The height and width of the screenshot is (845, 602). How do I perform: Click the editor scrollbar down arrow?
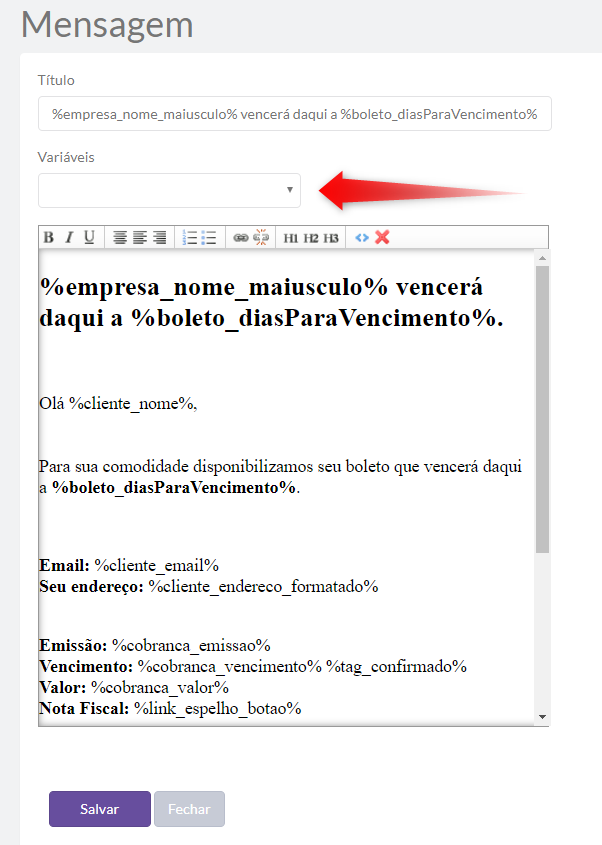click(542, 717)
